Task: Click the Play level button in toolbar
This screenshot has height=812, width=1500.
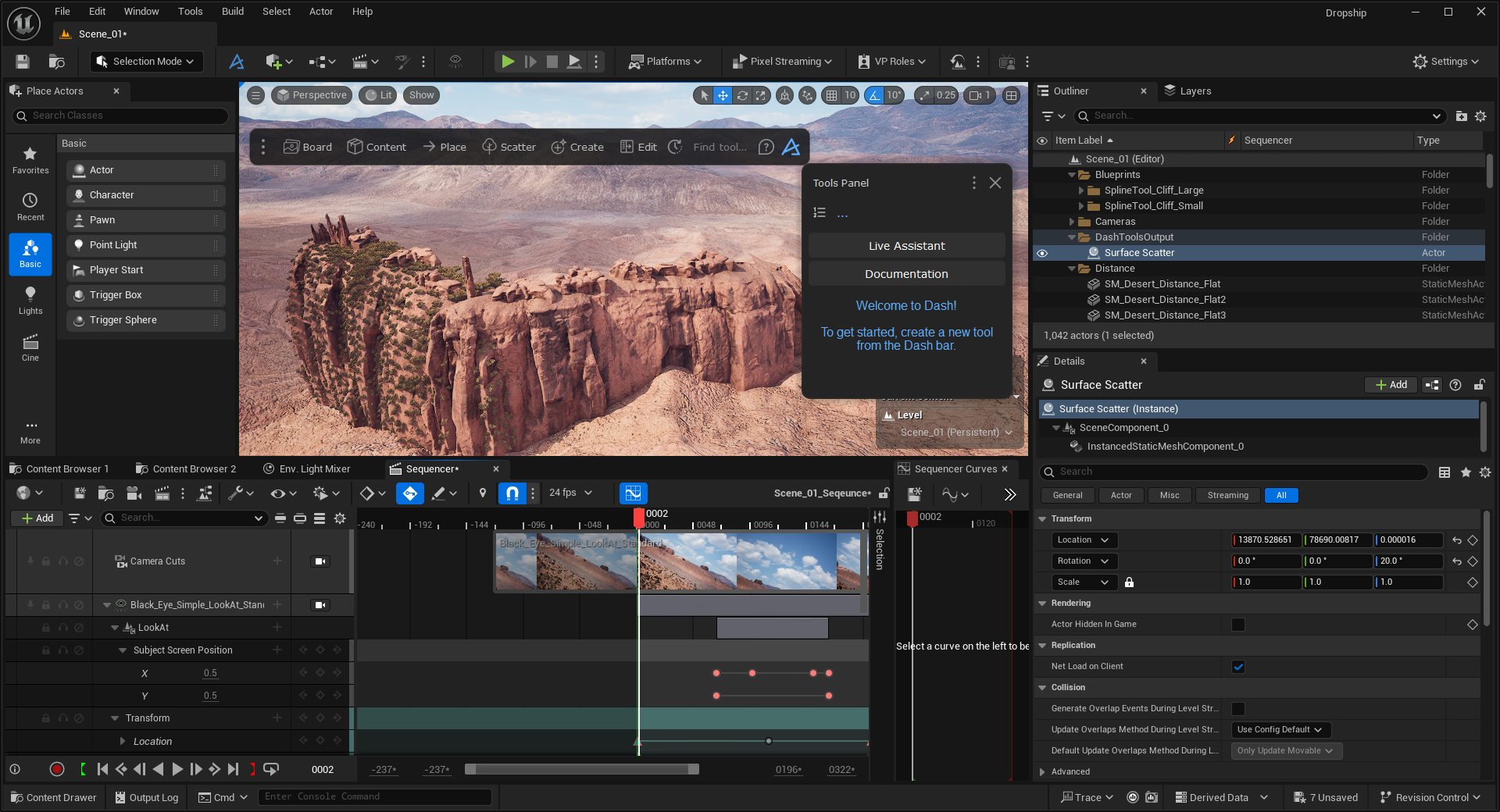Action: (508, 62)
